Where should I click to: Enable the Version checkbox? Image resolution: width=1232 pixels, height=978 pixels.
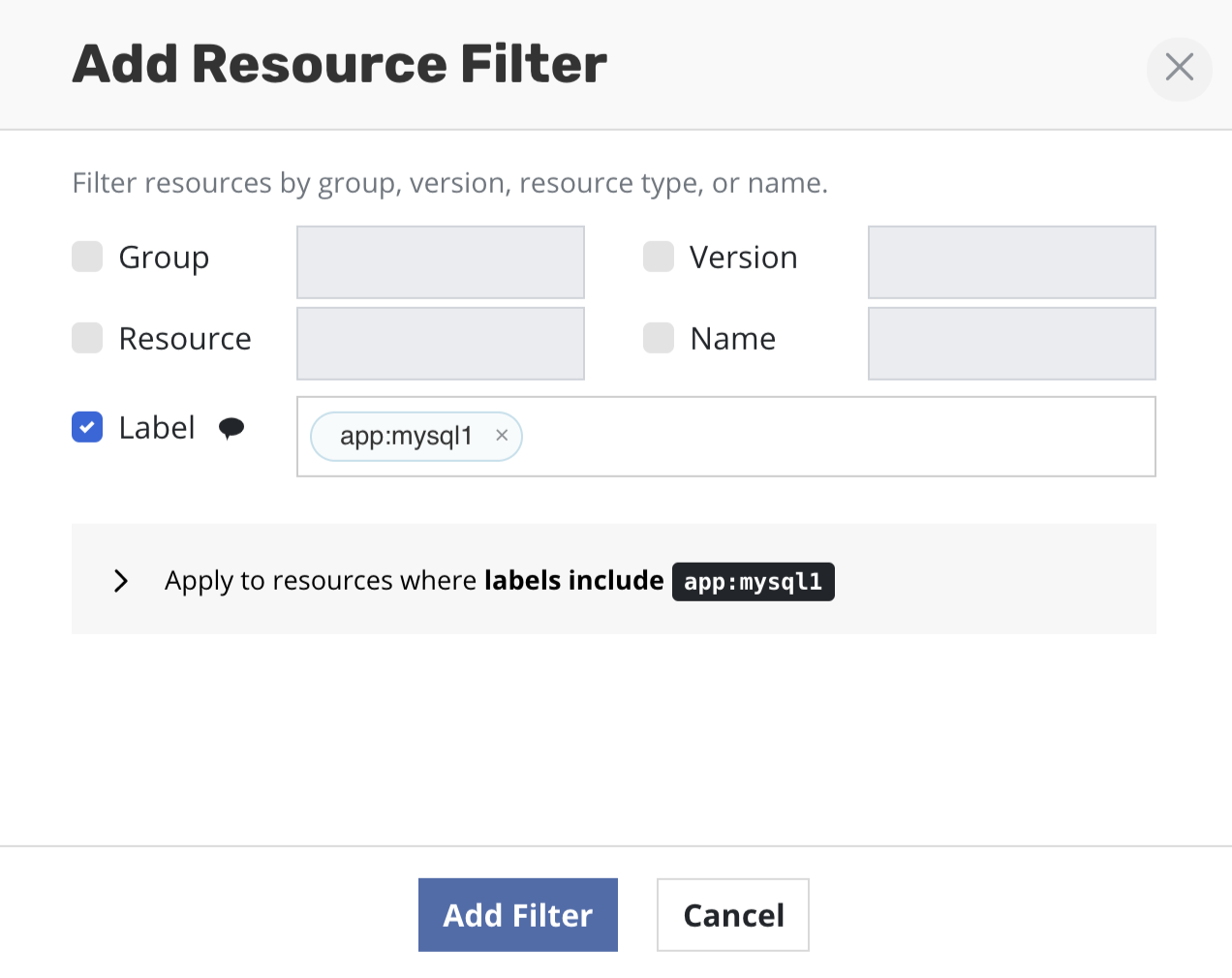659,258
